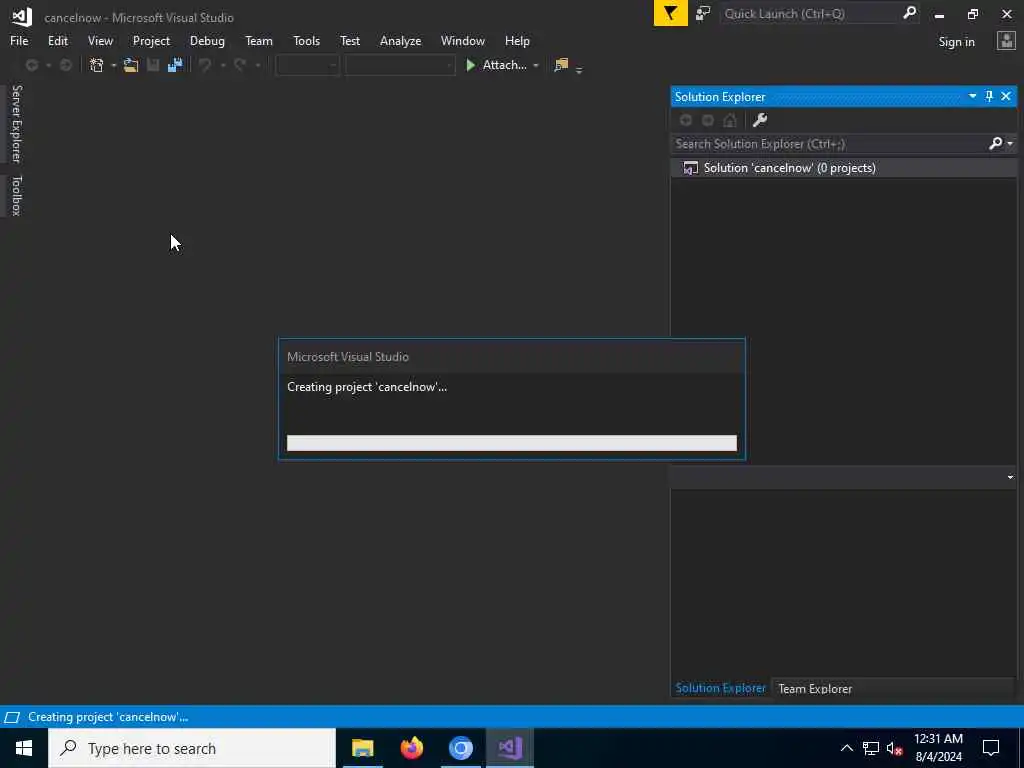Click the Back button in Solution Explorer
Viewport: 1024px width, 768px height.
[x=686, y=120]
